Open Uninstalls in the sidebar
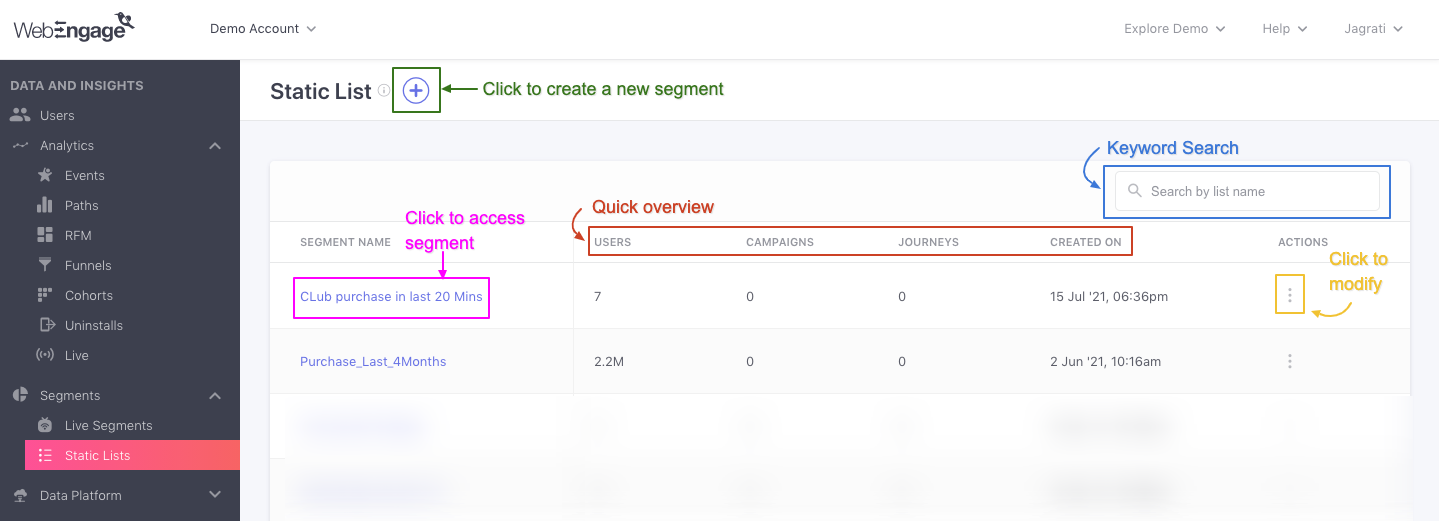Viewport: 1439px width, 521px height. (94, 325)
